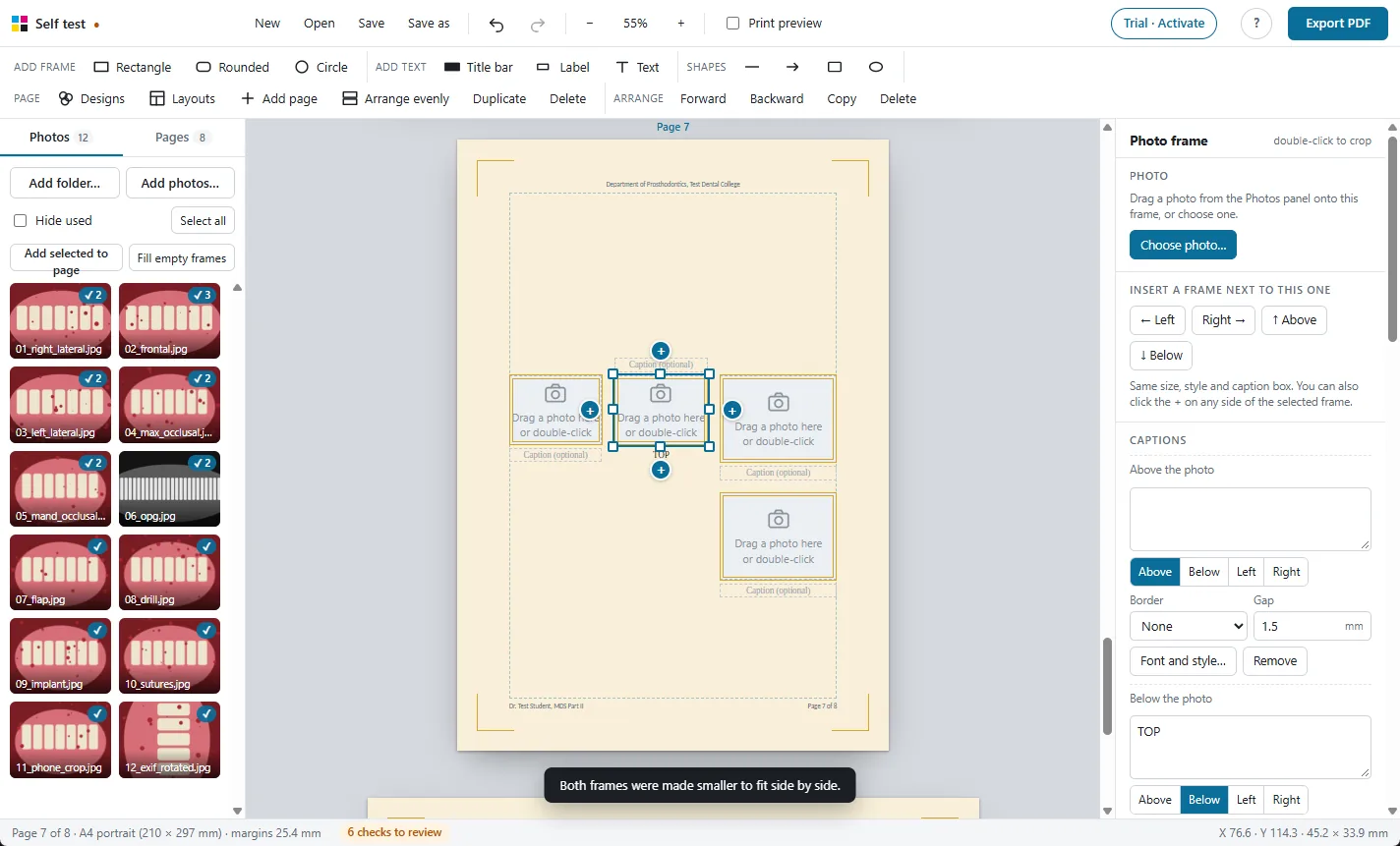The height and width of the screenshot is (846, 1400).
Task: Add a Circle frame
Action: pyautogui.click(x=321, y=67)
